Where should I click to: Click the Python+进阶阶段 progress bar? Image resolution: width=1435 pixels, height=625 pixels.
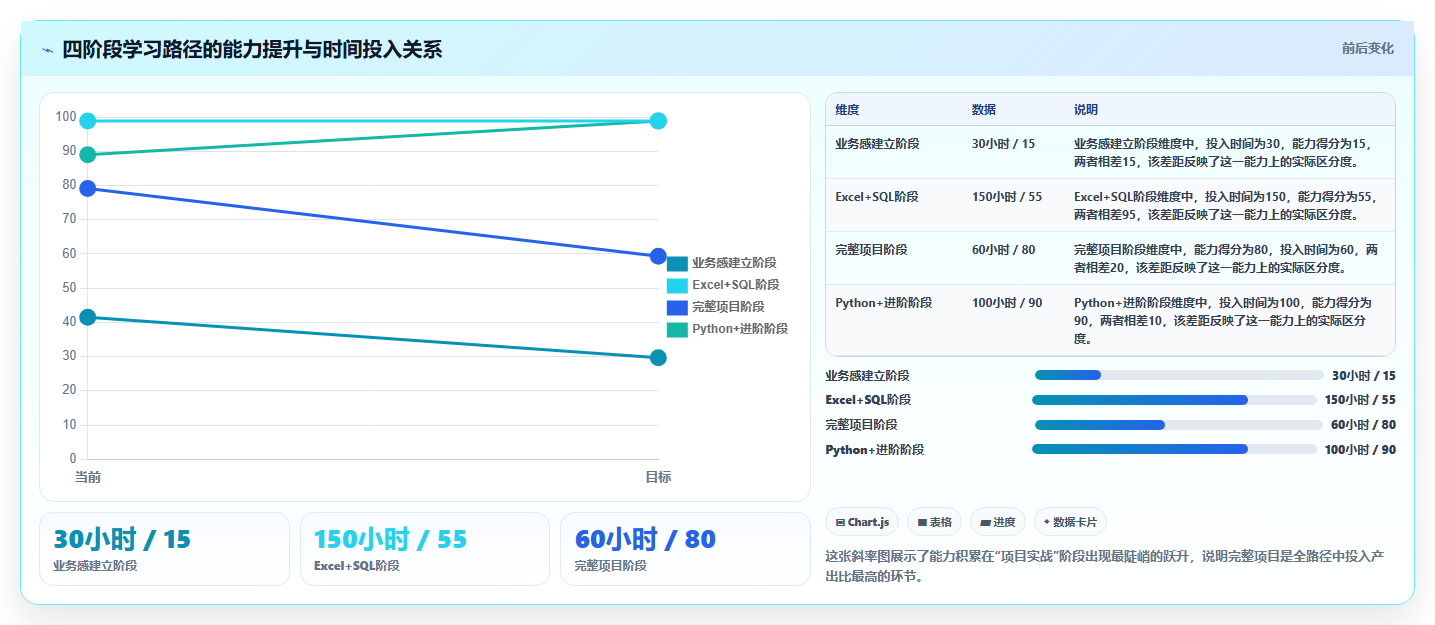[x=1174, y=450]
